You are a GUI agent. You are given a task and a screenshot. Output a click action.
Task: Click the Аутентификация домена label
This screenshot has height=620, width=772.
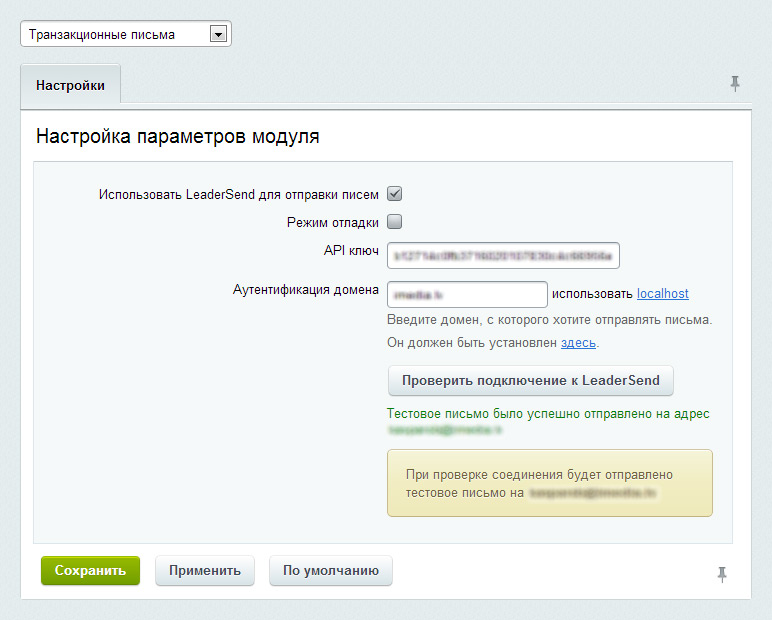tap(306, 290)
